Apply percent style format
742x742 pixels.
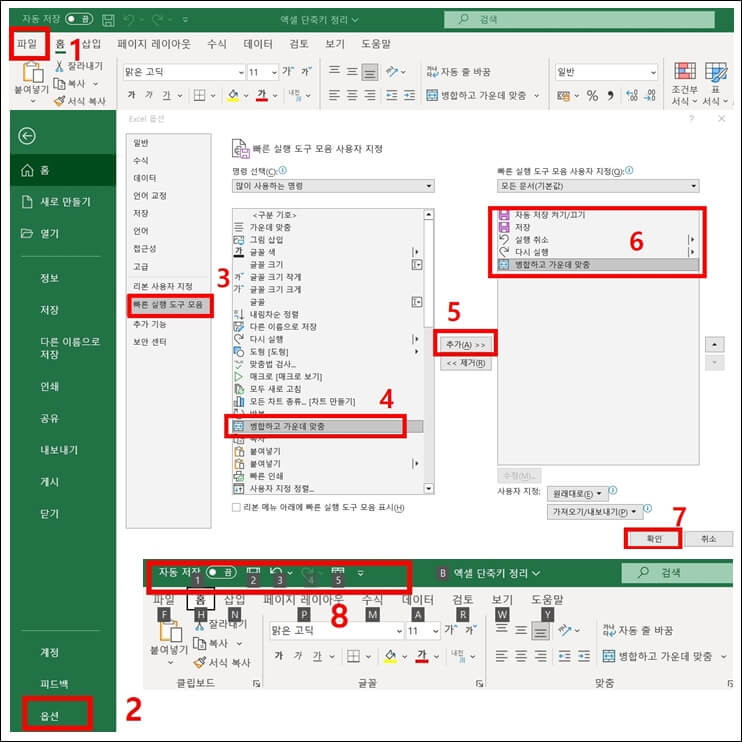(592, 96)
